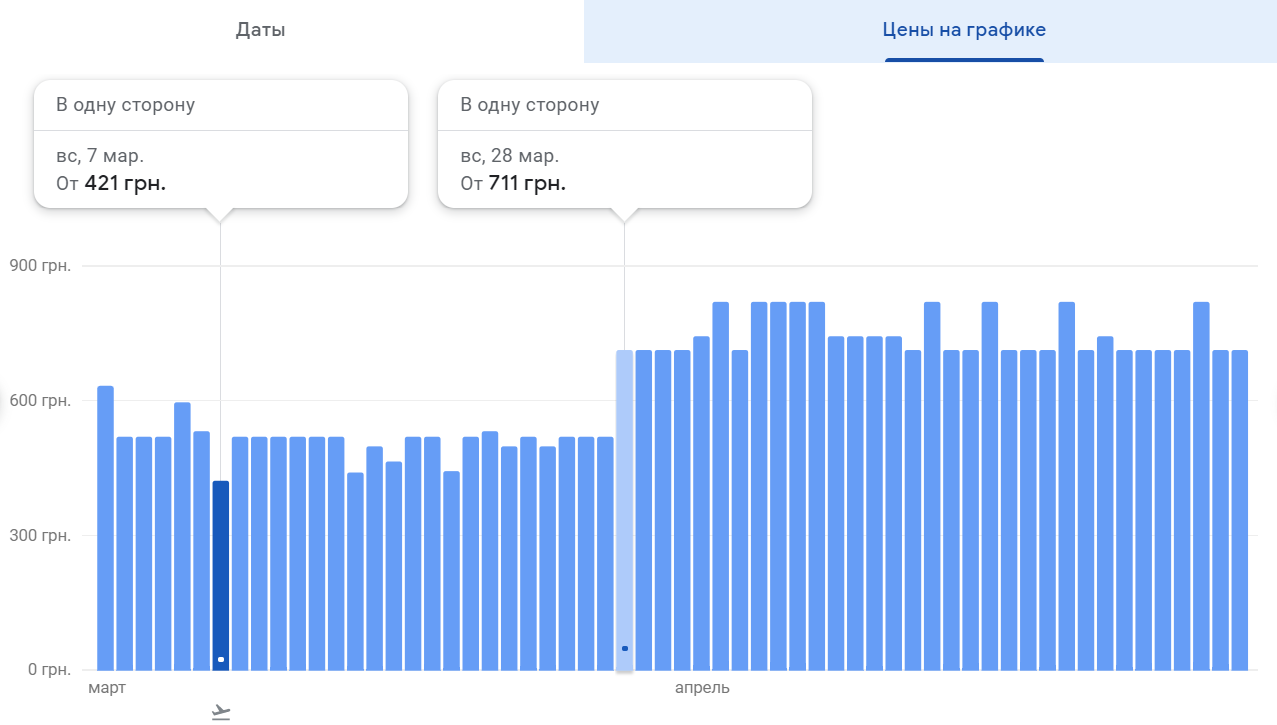Click the 711 грн. price tooltip card
1277x725 pixels.
(625, 144)
